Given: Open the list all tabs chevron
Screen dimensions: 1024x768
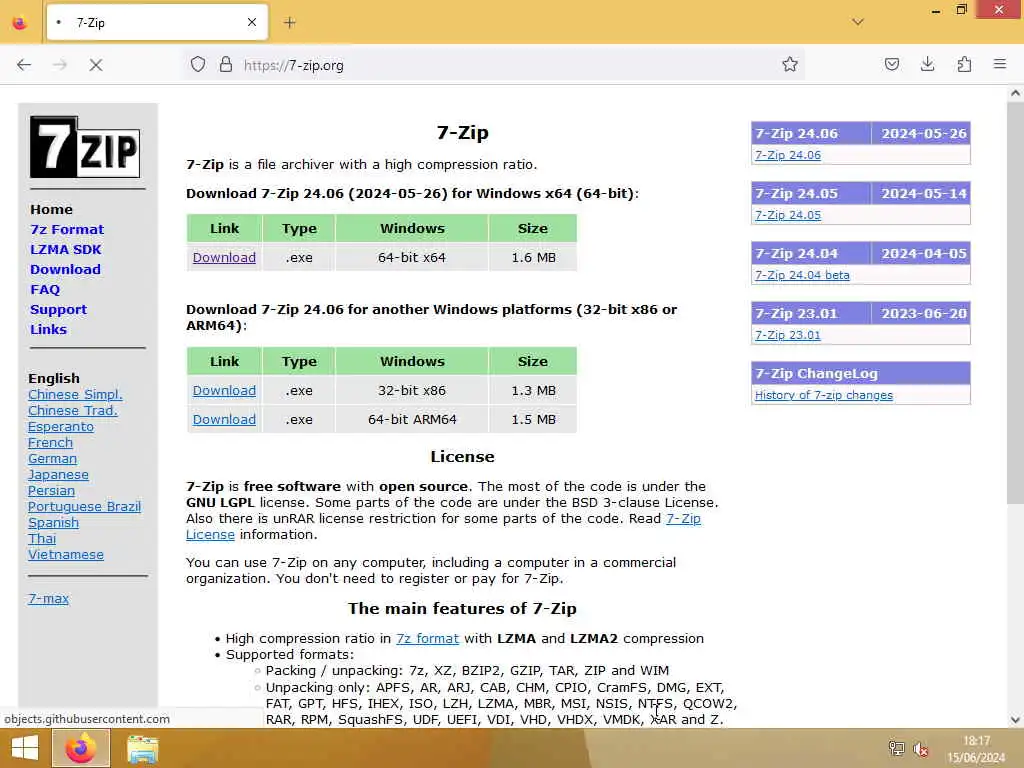Looking at the screenshot, I should coord(858,22).
